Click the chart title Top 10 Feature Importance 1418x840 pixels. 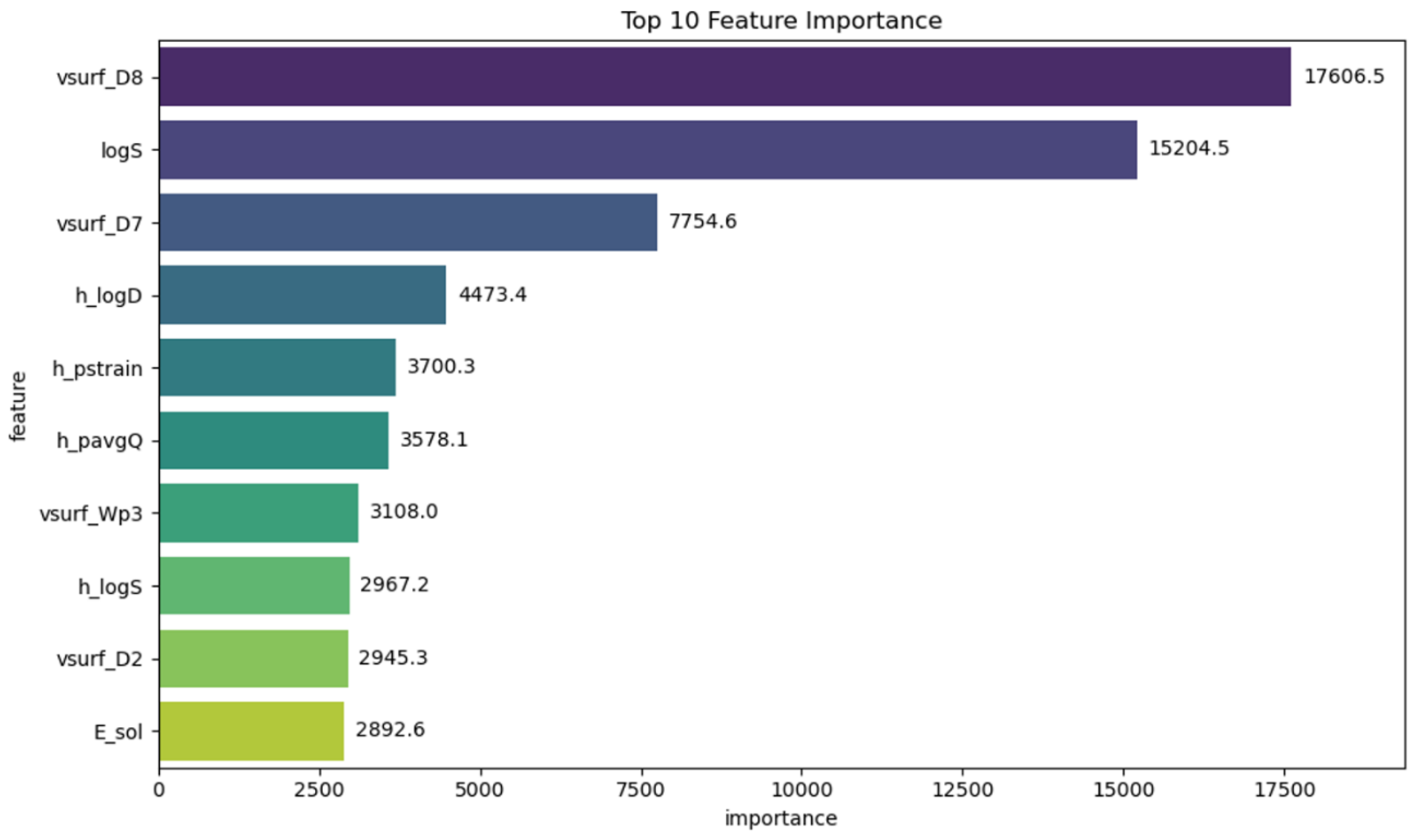point(781,21)
